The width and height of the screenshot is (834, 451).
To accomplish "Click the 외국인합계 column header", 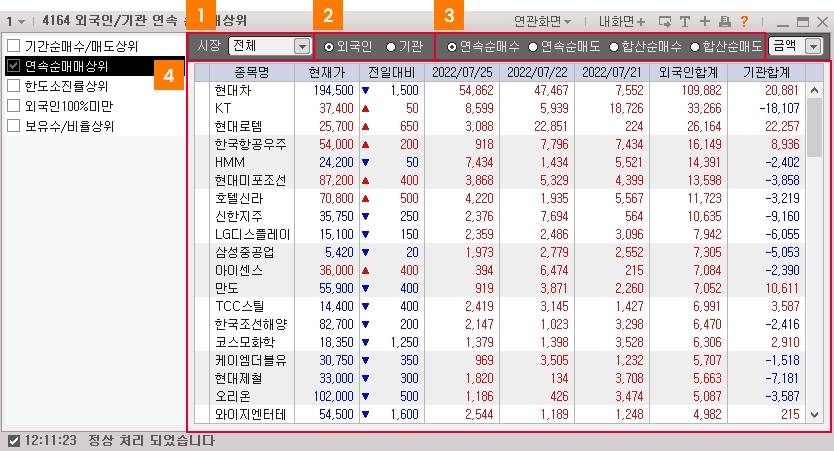I will click(688, 72).
